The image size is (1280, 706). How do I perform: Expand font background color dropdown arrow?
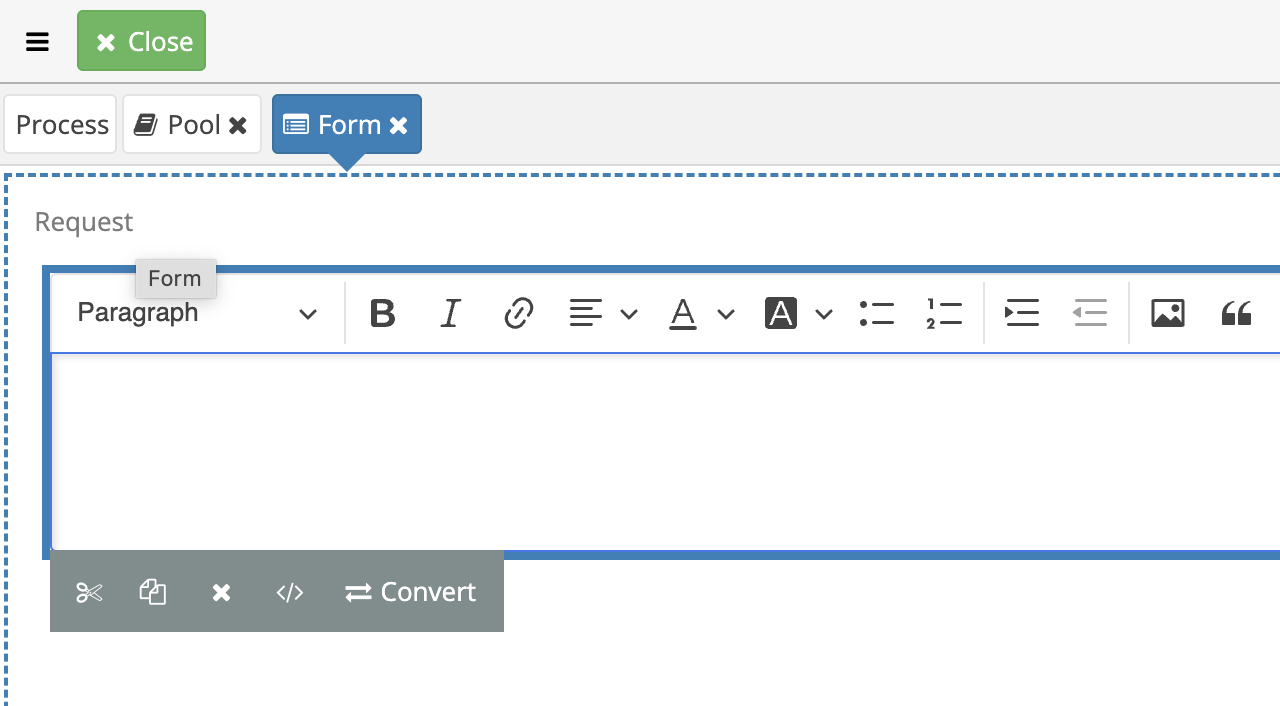pyautogui.click(x=824, y=314)
